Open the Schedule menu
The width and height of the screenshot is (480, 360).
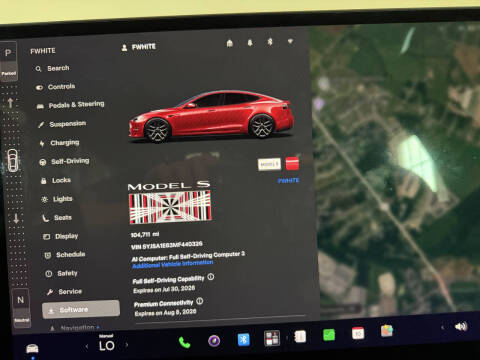coord(65,255)
